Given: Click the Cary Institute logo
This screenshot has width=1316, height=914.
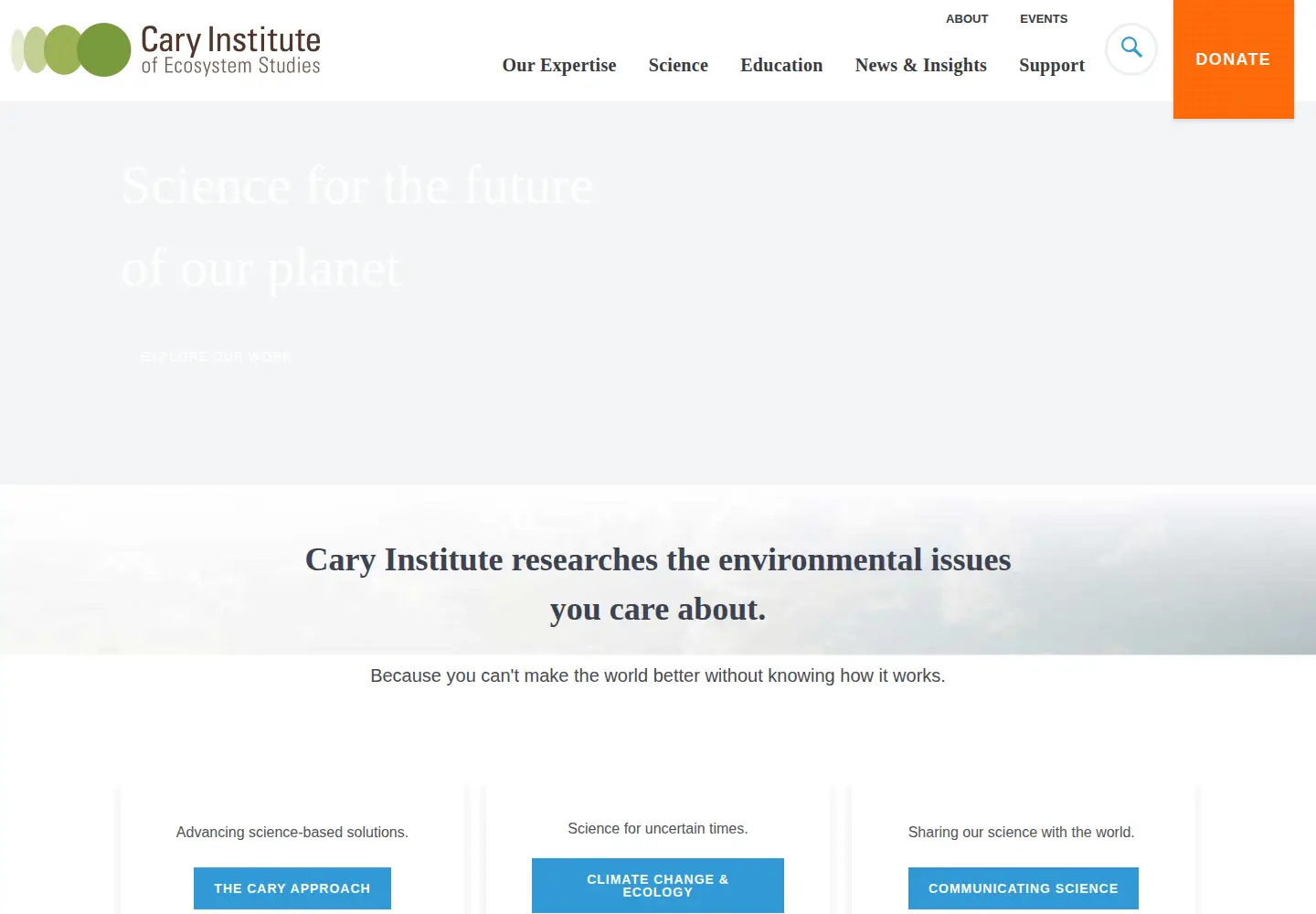Looking at the screenshot, I should click(165, 49).
